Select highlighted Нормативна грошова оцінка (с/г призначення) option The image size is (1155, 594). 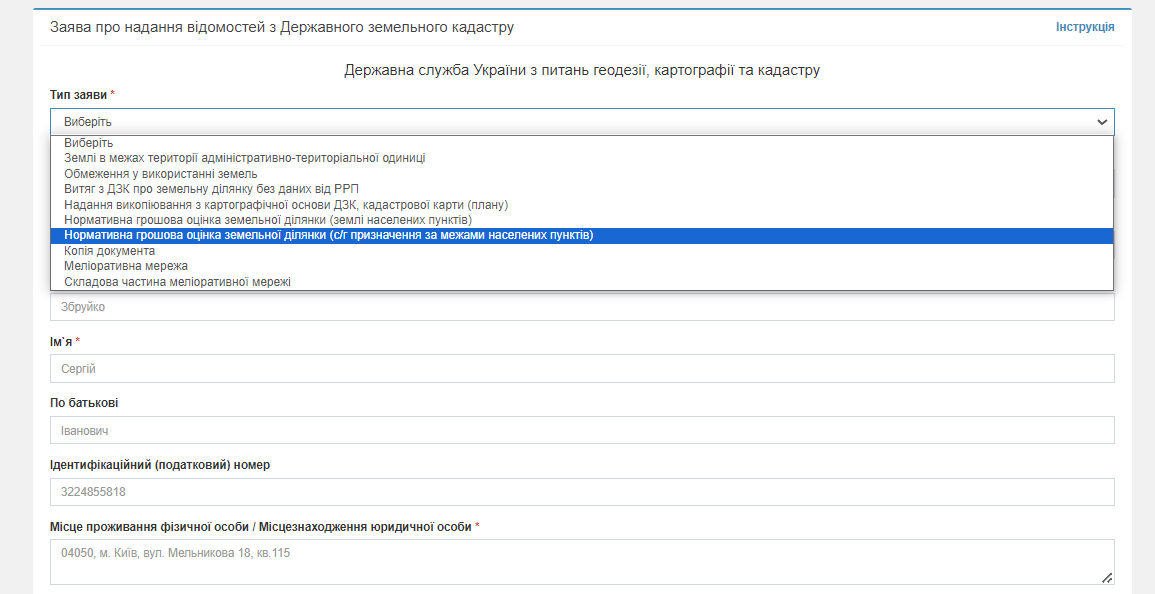tap(329, 236)
